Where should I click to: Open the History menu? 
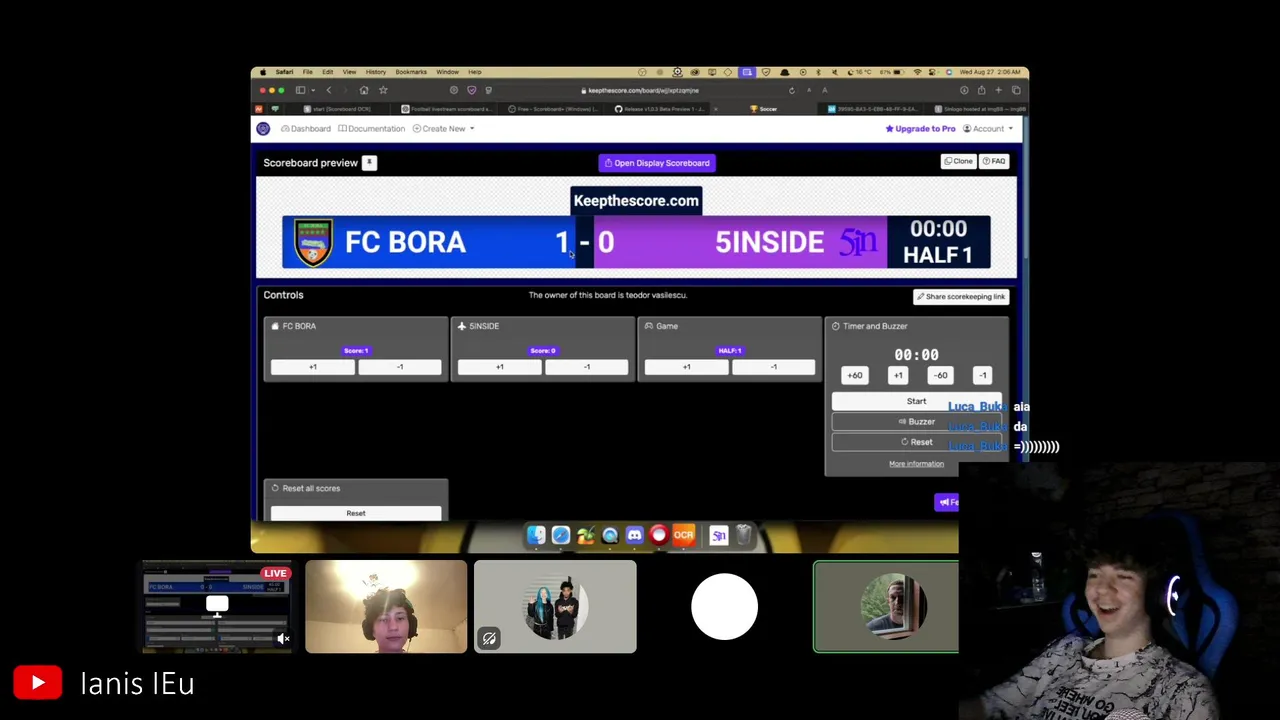tap(375, 72)
